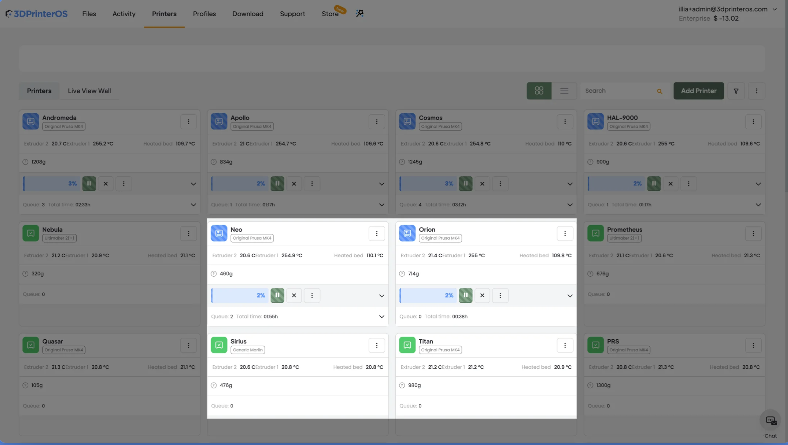
Task: Open Quasar printer card menu
Action: (188, 345)
